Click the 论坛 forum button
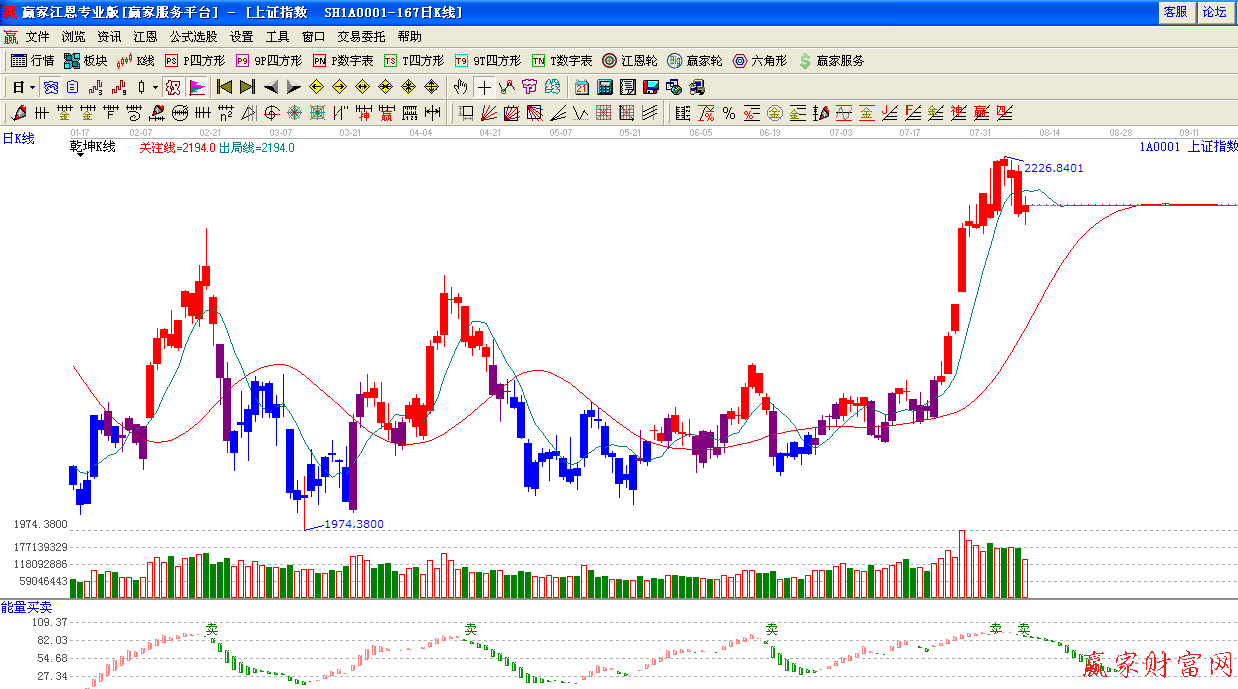Viewport: 1238px width, 689px height. [x=1214, y=12]
